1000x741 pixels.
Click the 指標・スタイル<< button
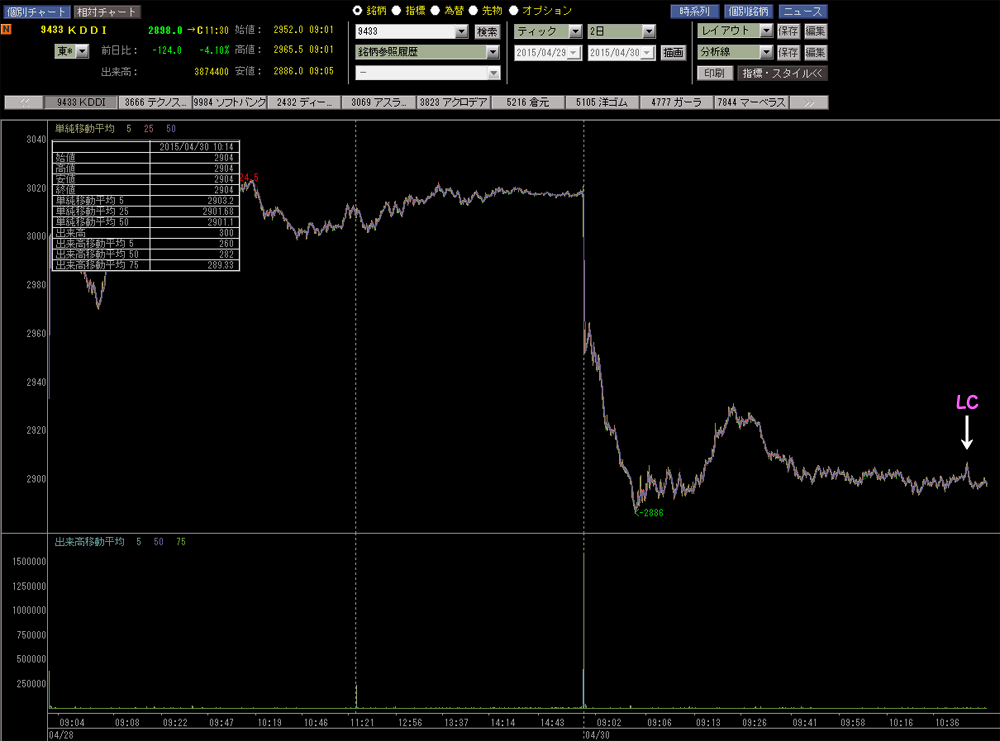pos(783,73)
